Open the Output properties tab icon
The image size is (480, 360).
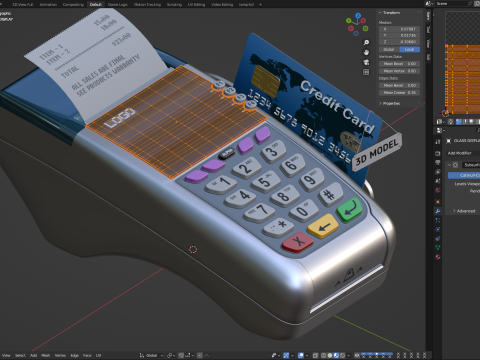click(438, 162)
